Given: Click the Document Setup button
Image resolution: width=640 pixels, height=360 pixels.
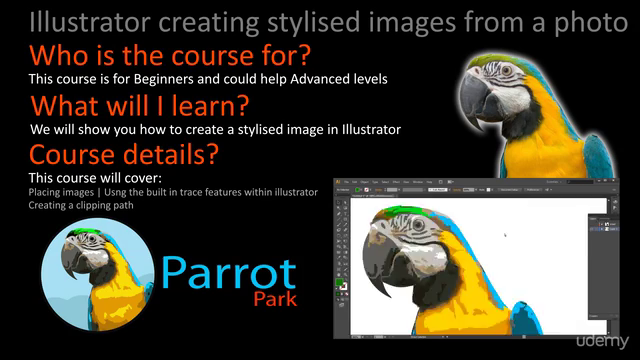Looking at the screenshot, I should (x=509, y=190).
